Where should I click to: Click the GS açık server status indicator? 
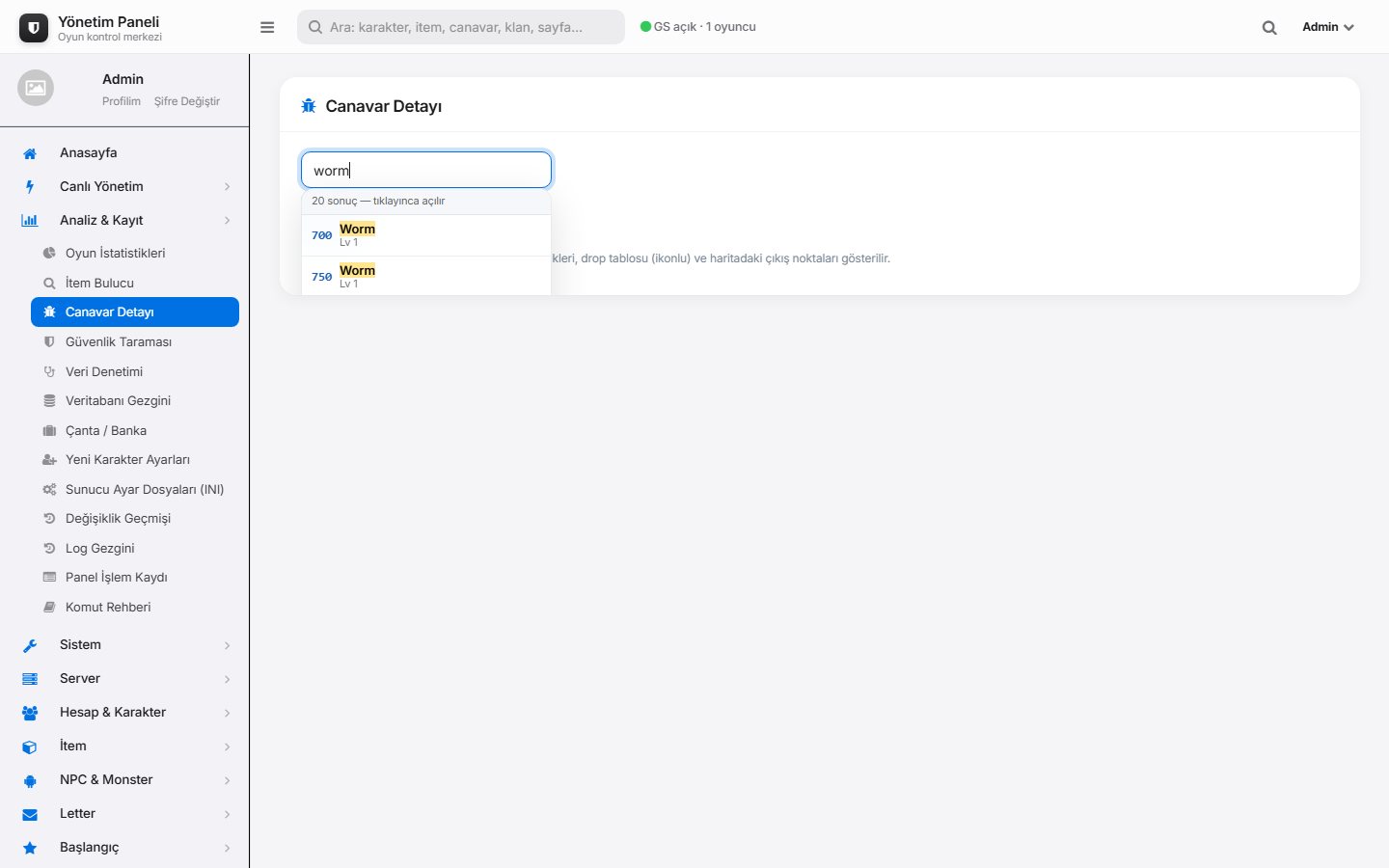[x=698, y=27]
